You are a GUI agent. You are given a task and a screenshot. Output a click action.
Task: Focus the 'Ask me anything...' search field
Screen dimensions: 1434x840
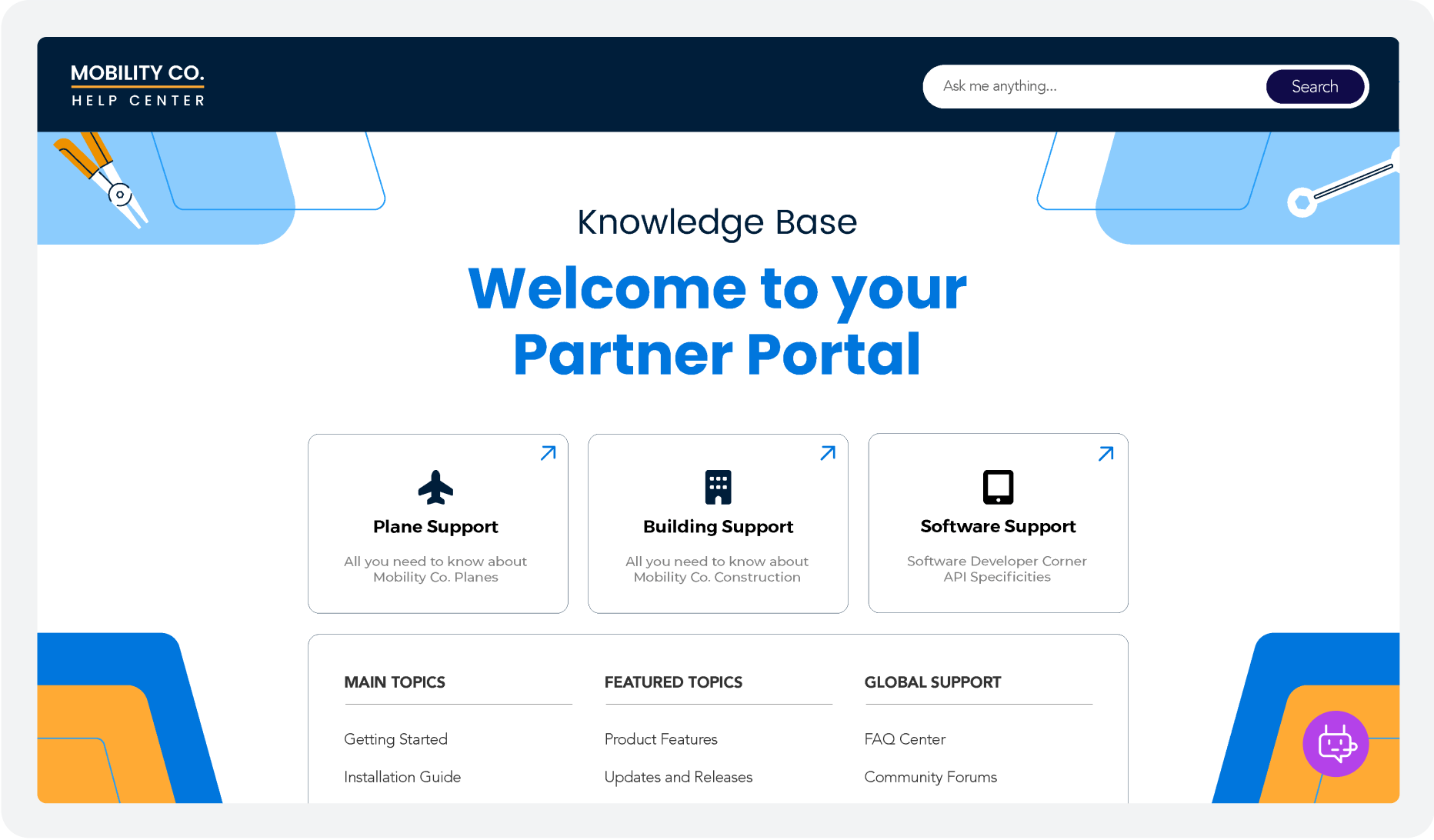[x=1092, y=86]
